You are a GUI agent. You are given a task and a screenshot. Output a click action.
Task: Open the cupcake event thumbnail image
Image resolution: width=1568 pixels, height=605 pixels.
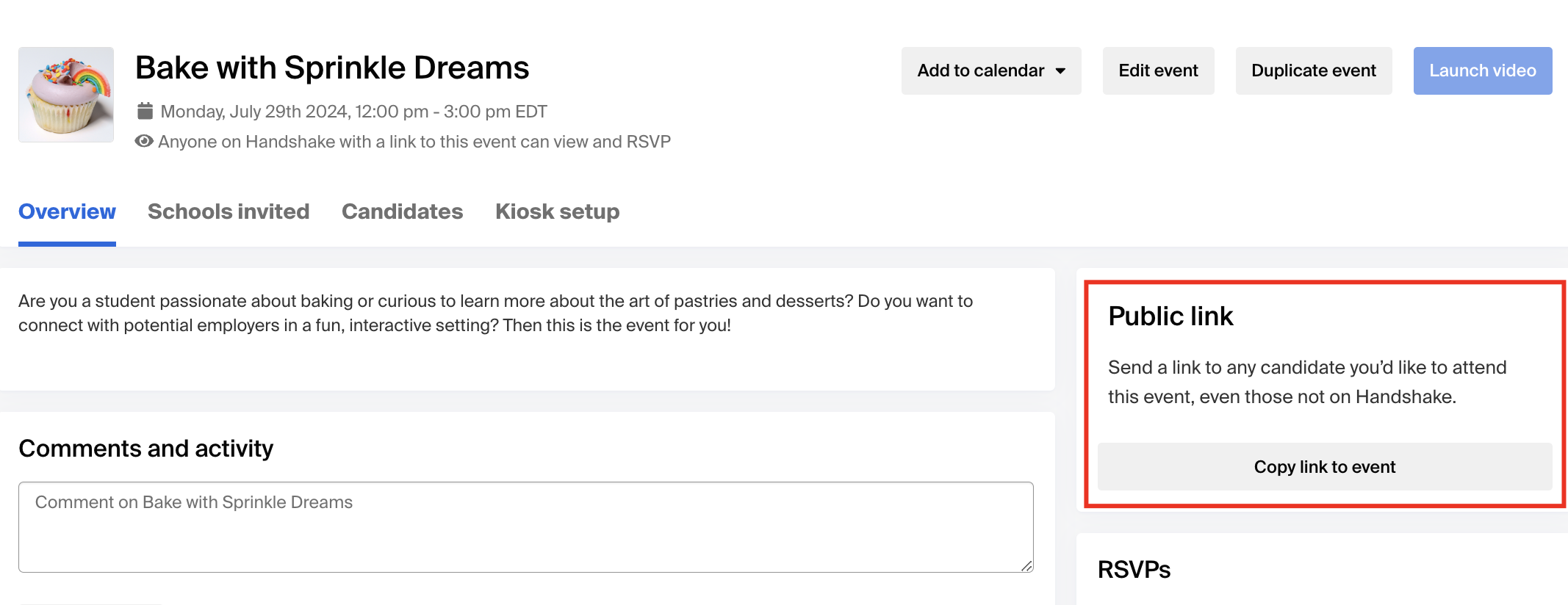click(66, 95)
